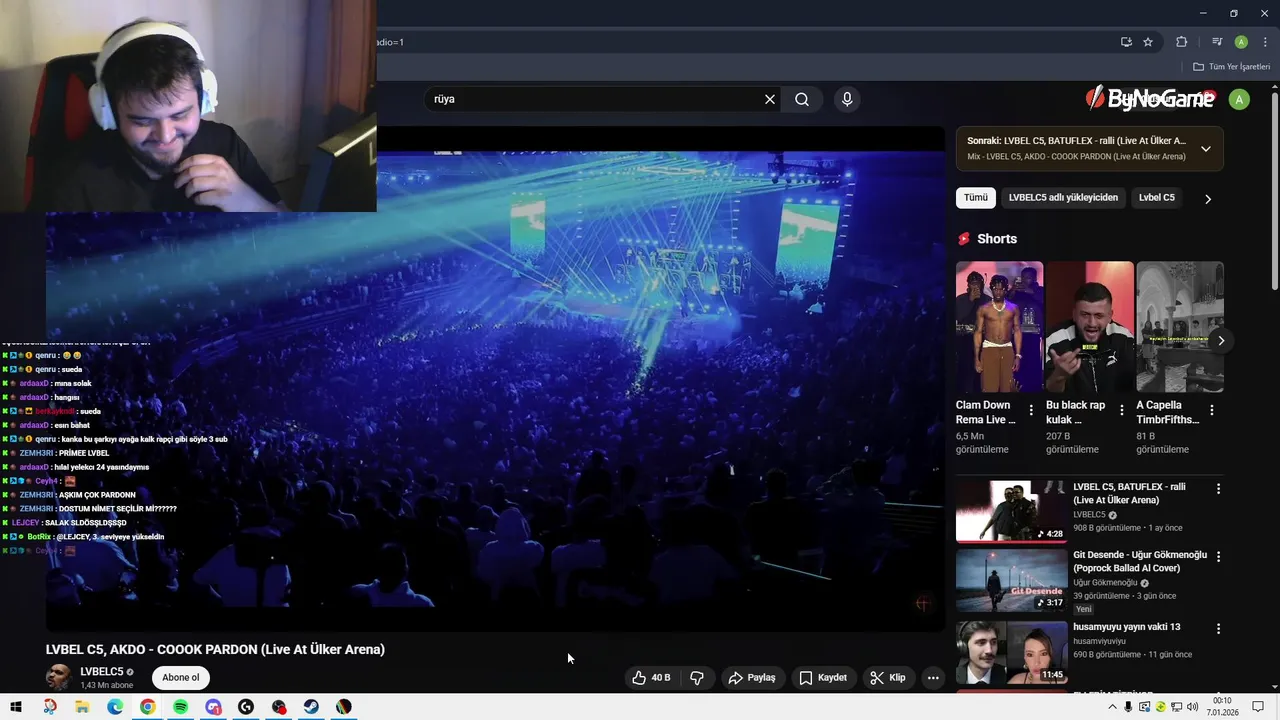Open Chrome media controls icon
The image size is (1280, 720).
1217,42
